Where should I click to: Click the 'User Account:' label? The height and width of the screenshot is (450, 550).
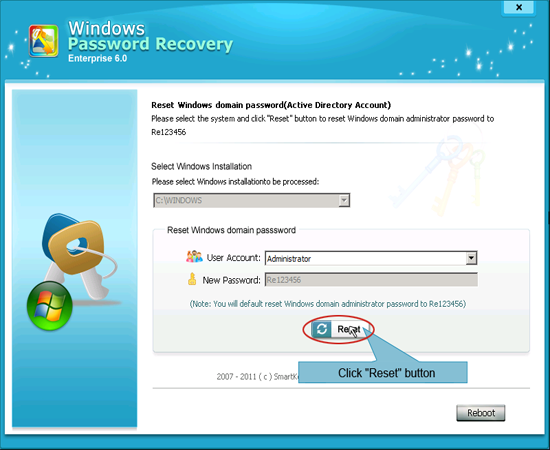click(233, 258)
